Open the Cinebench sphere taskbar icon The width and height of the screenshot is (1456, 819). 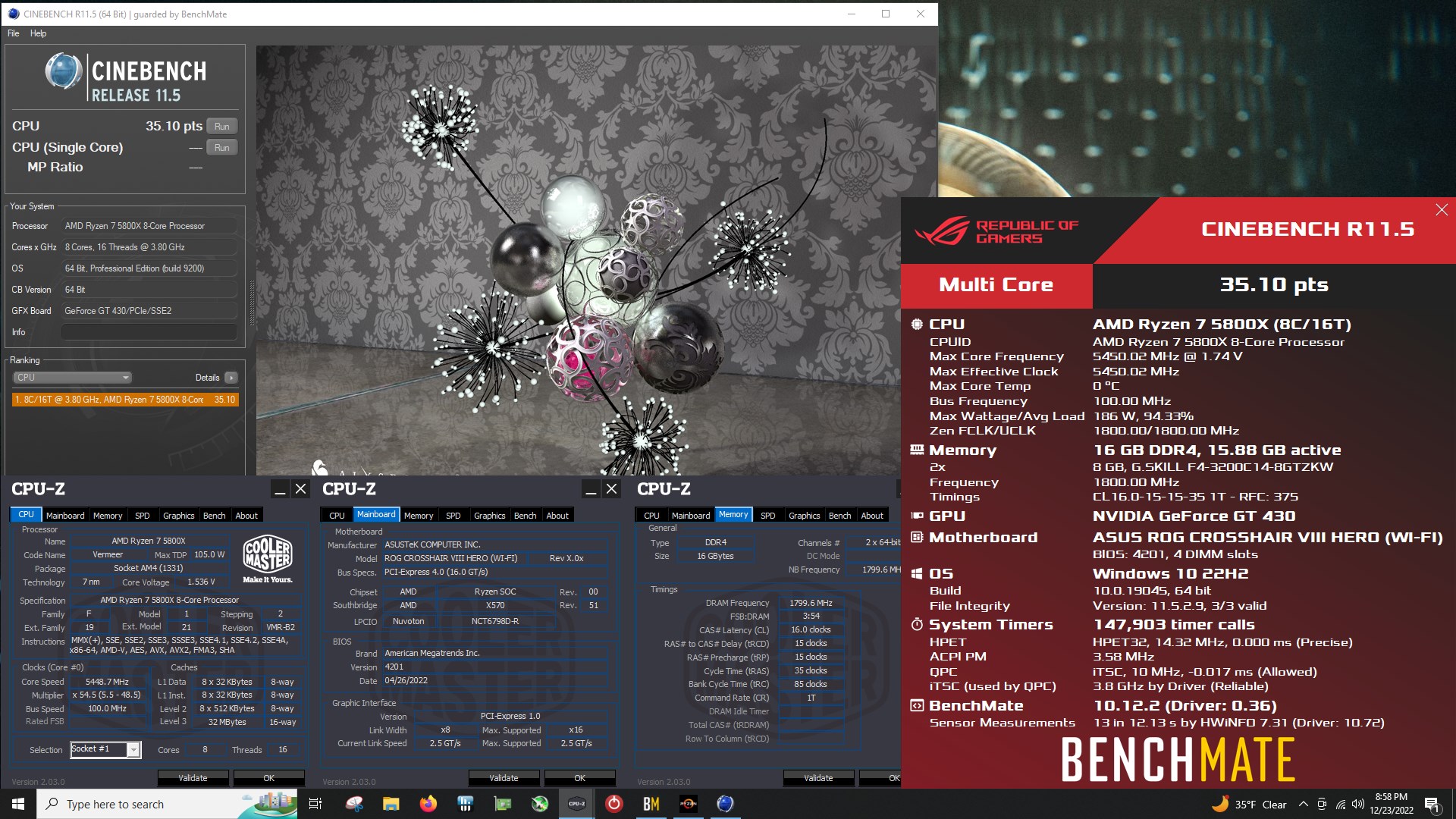coord(725,804)
